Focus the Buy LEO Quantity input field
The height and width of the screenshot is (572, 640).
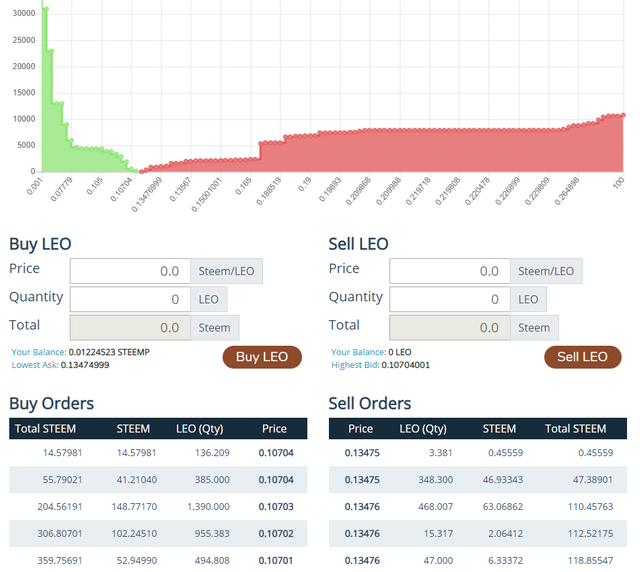point(130,299)
